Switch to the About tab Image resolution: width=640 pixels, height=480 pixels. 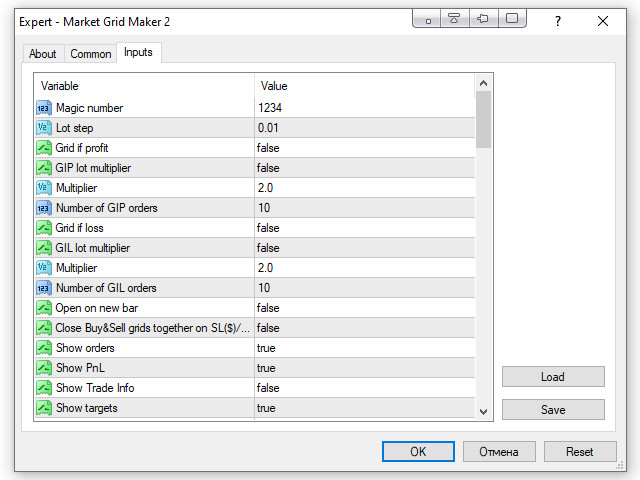(x=43, y=54)
